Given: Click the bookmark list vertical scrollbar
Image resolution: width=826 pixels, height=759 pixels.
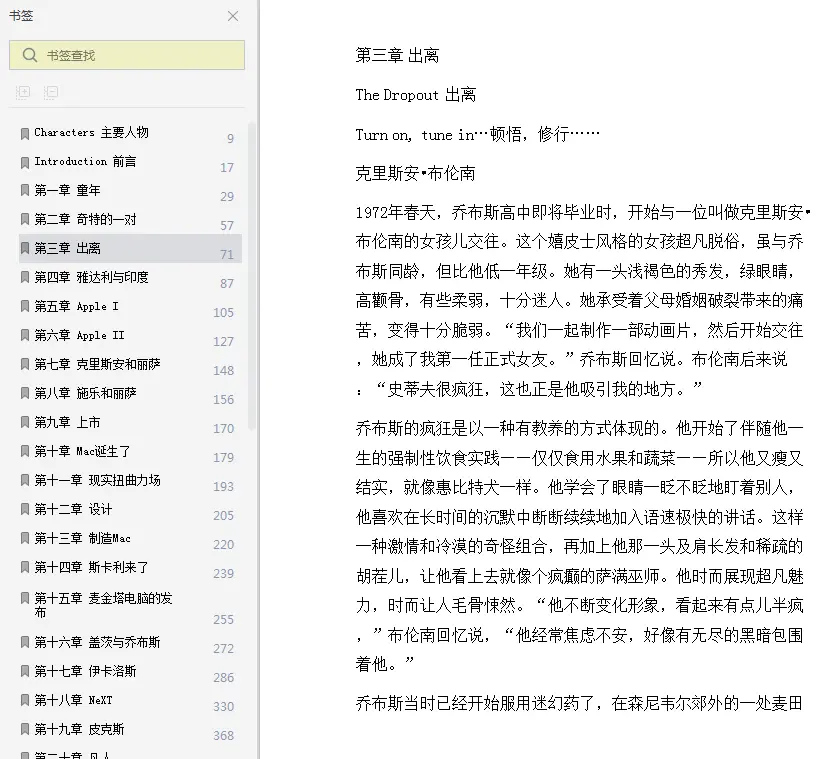Looking at the screenshot, I should [251, 277].
